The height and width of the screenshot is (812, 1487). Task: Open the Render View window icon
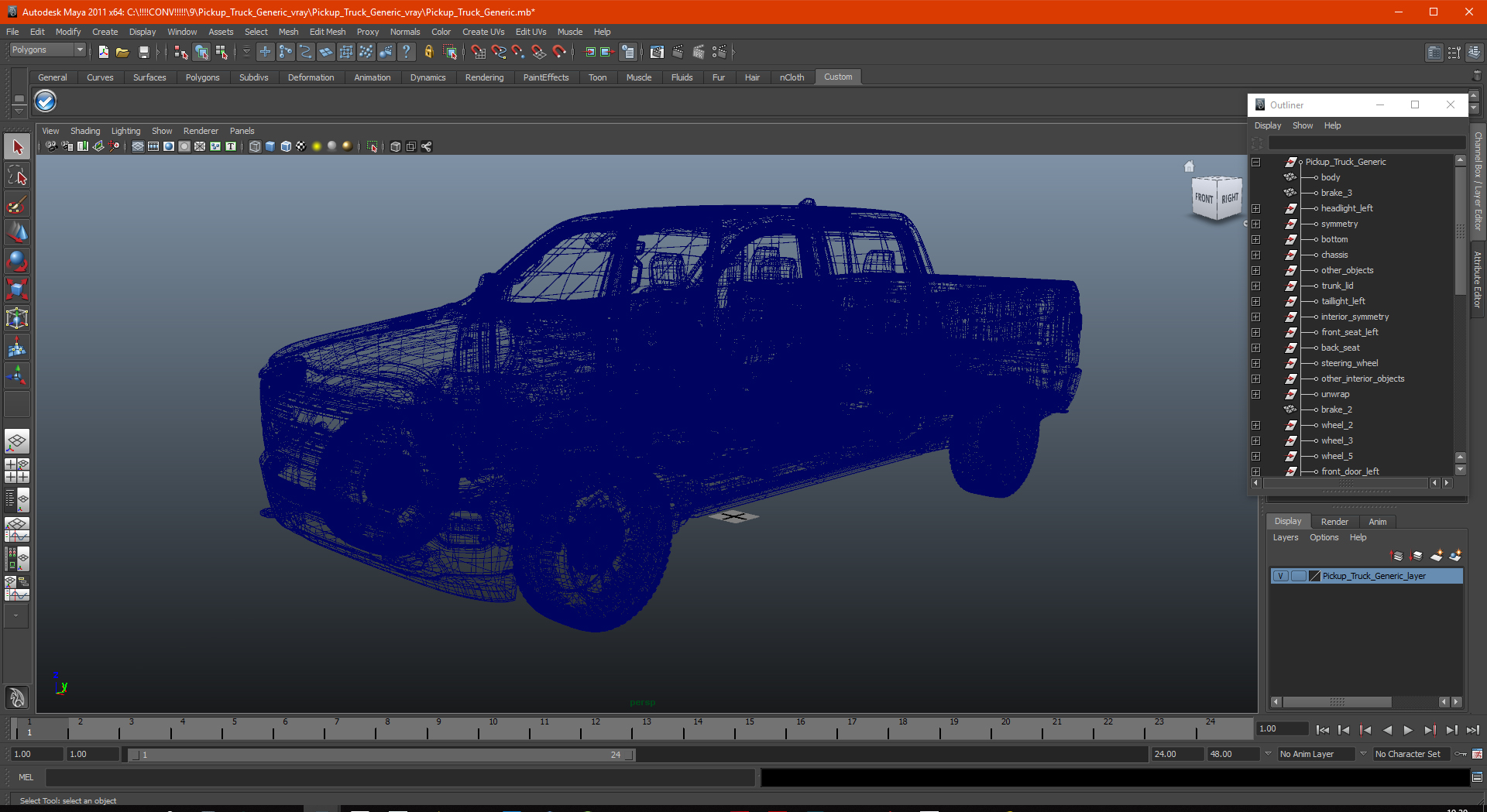(657, 52)
